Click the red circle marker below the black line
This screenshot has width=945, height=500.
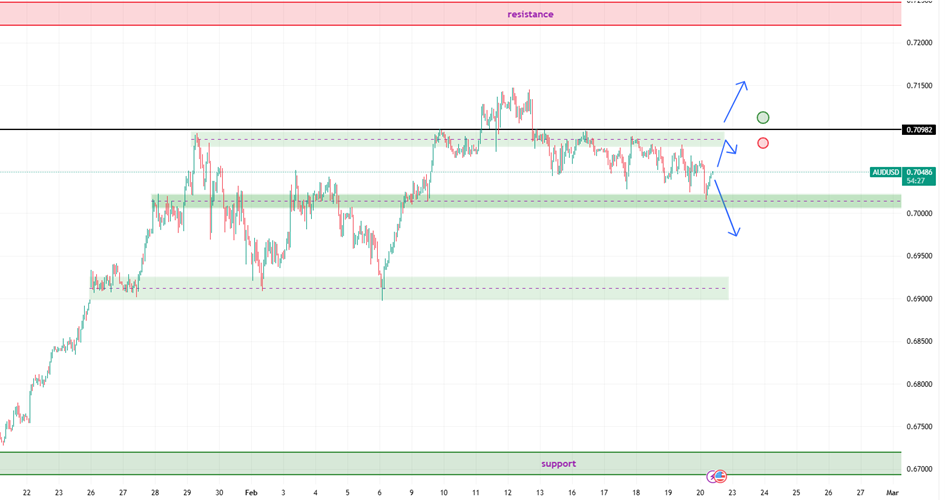[763, 143]
